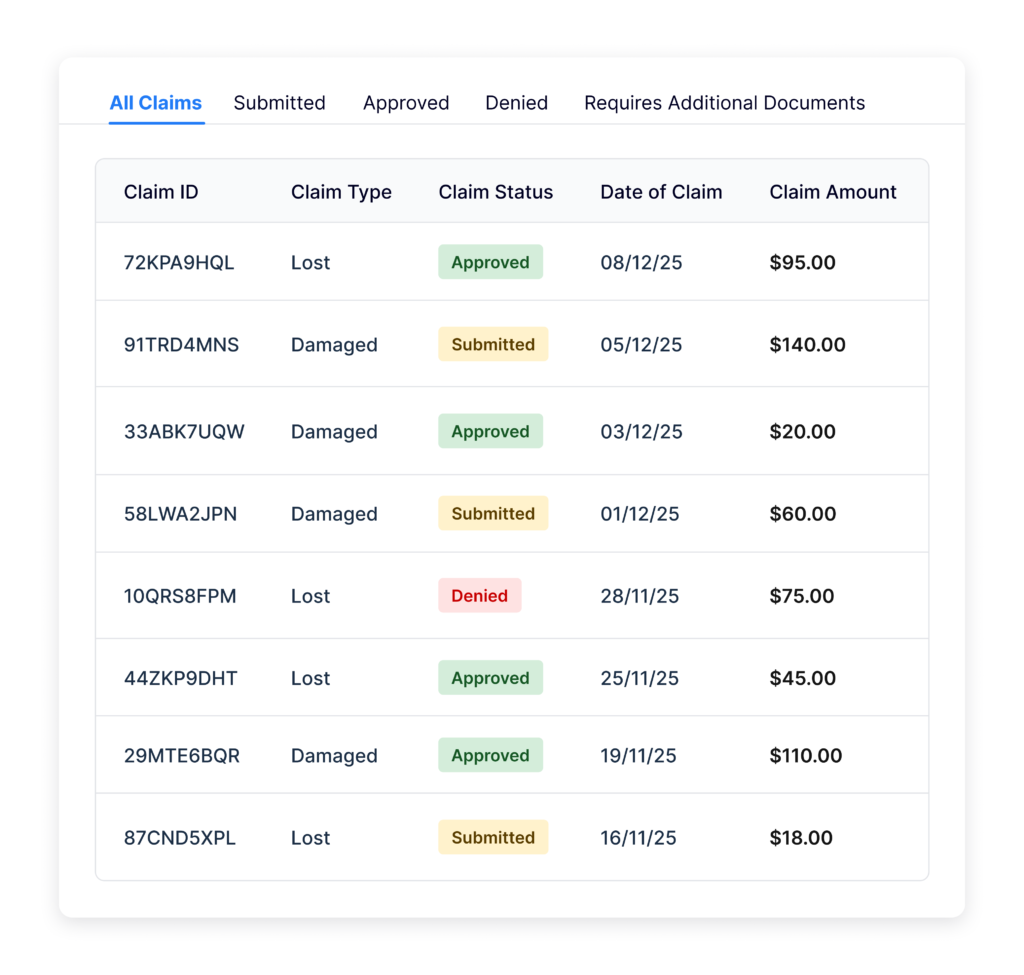Select claim ID 58LWA2JPN
Screen dimensions: 1024x975
coord(178,514)
